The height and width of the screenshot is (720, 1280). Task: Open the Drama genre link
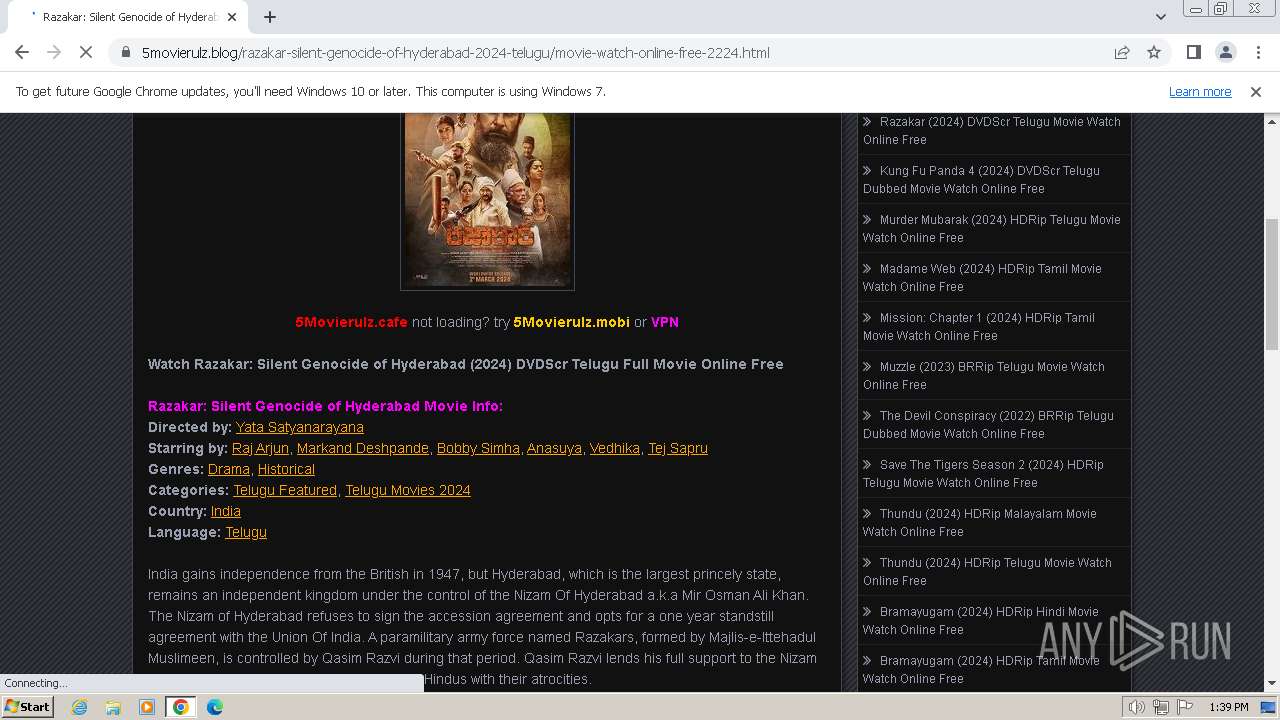pos(229,469)
